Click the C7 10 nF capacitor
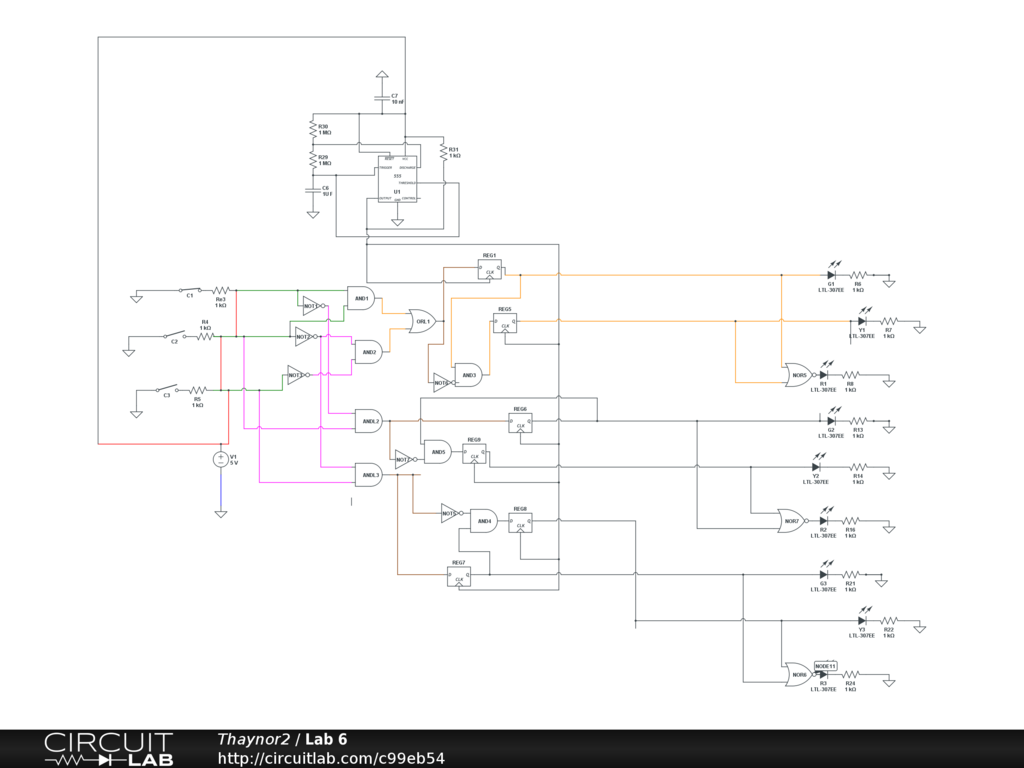1024x768 pixels. pyautogui.click(x=381, y=98)
